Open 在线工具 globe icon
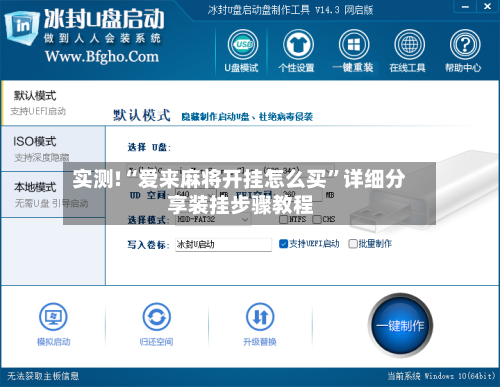 (409, 45)
